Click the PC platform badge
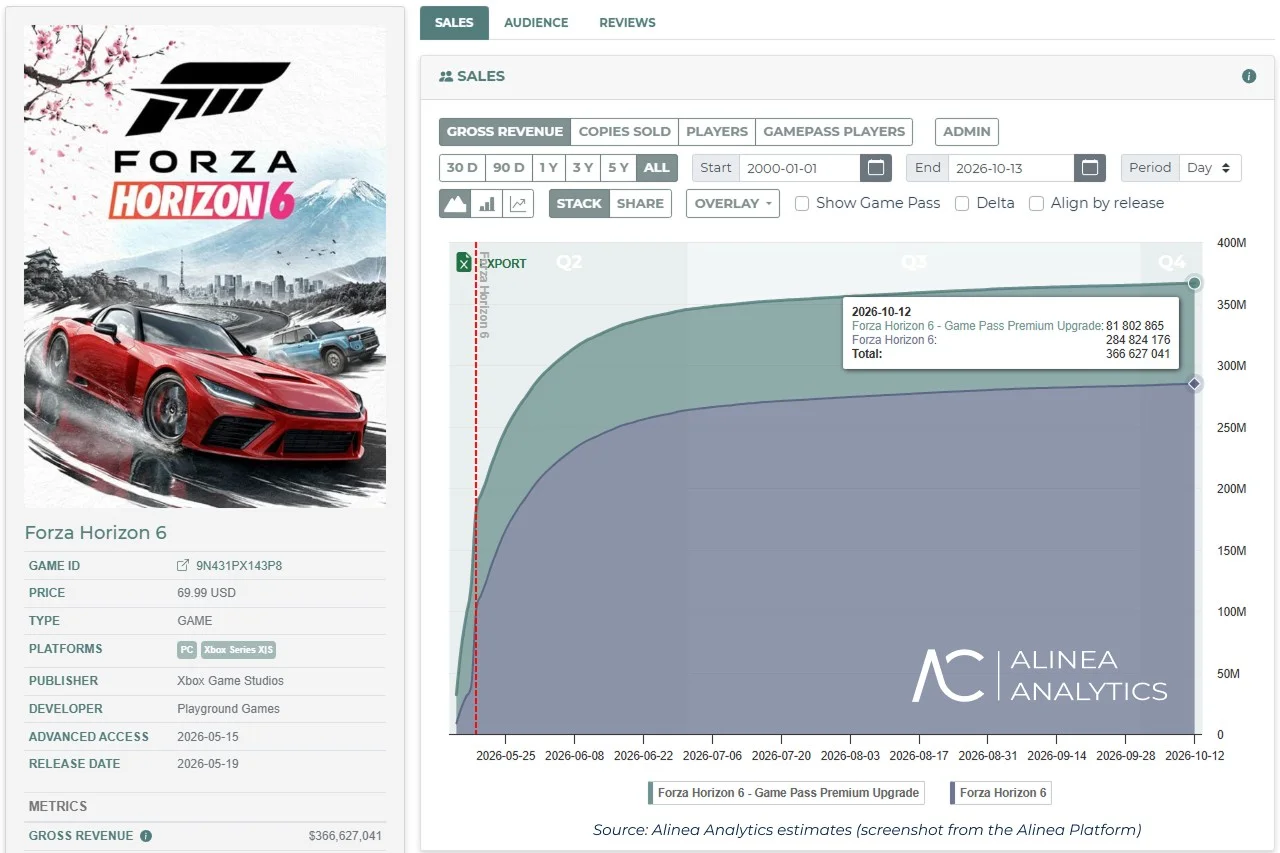This screenshot has width=1280, height=853. [187, 650]
